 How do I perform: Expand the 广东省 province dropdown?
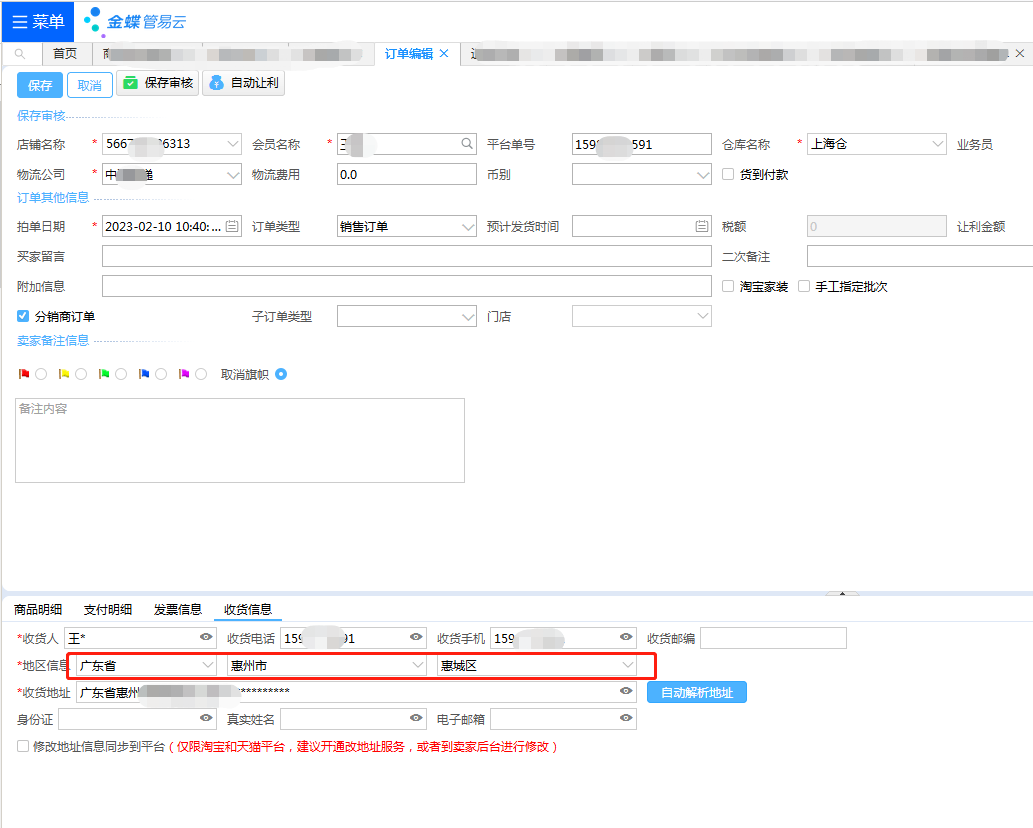coord(207,665)
